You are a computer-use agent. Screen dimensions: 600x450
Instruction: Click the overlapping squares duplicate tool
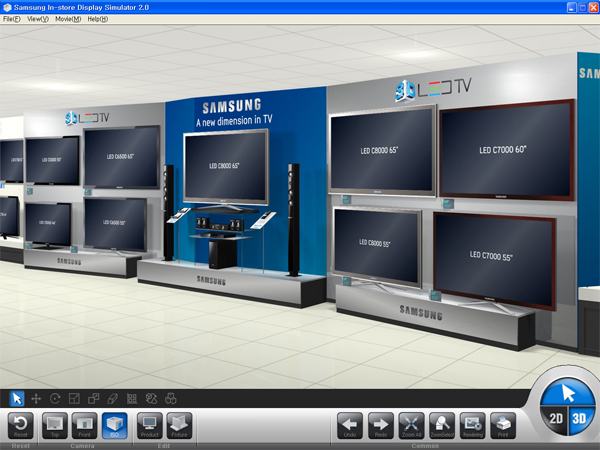pos(93,399)
